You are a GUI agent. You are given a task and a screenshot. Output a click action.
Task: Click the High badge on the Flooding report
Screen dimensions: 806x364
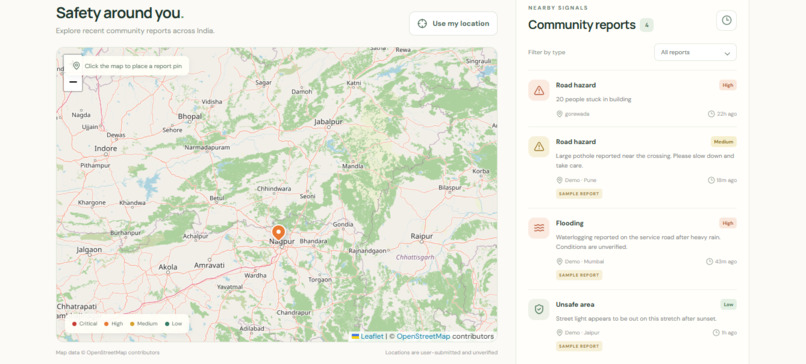pos(727,223)
